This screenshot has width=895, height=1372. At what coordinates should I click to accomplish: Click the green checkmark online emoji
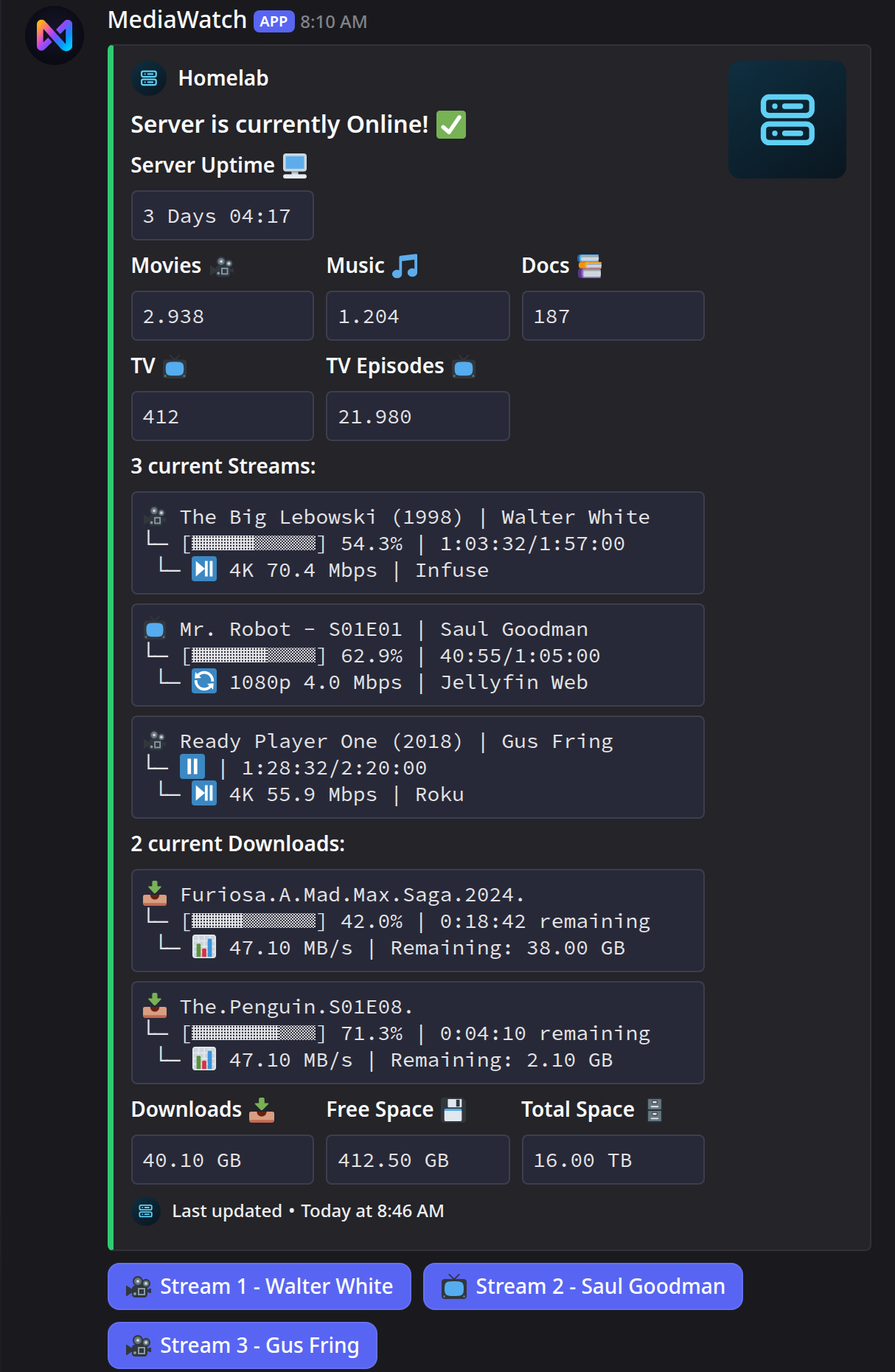click(451, 125)
